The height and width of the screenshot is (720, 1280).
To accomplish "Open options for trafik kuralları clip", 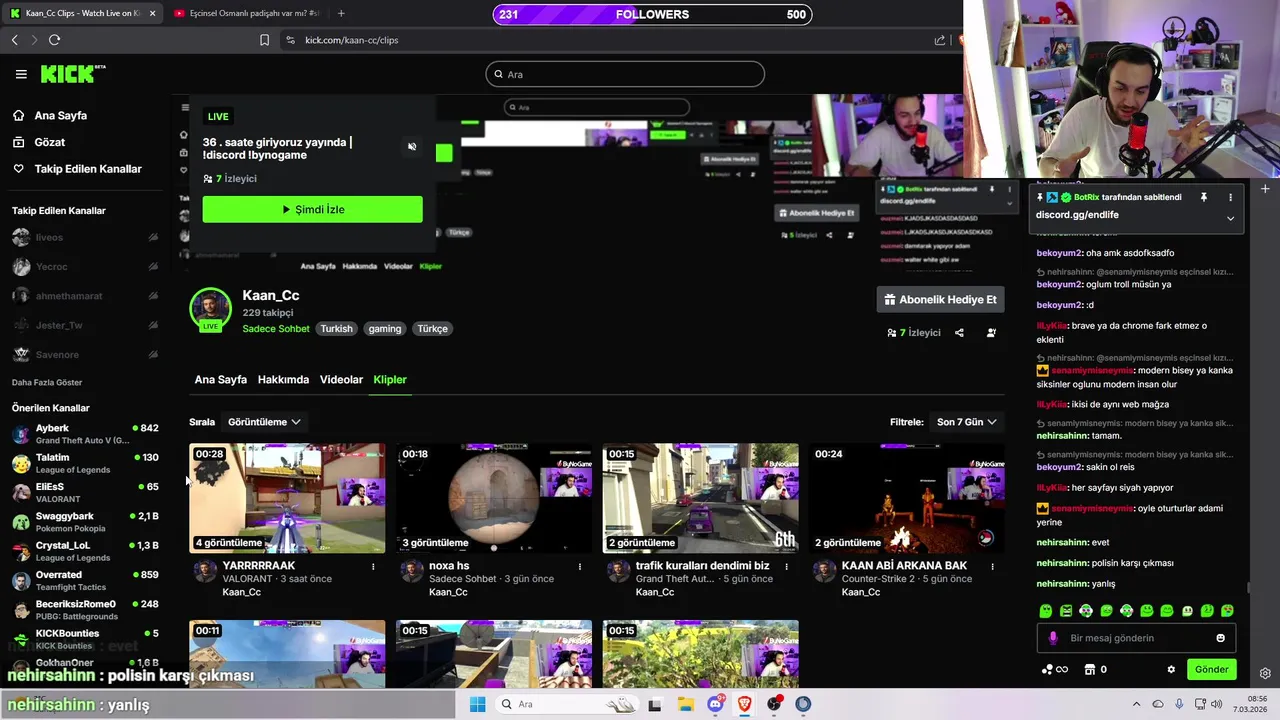I will 786,567.
